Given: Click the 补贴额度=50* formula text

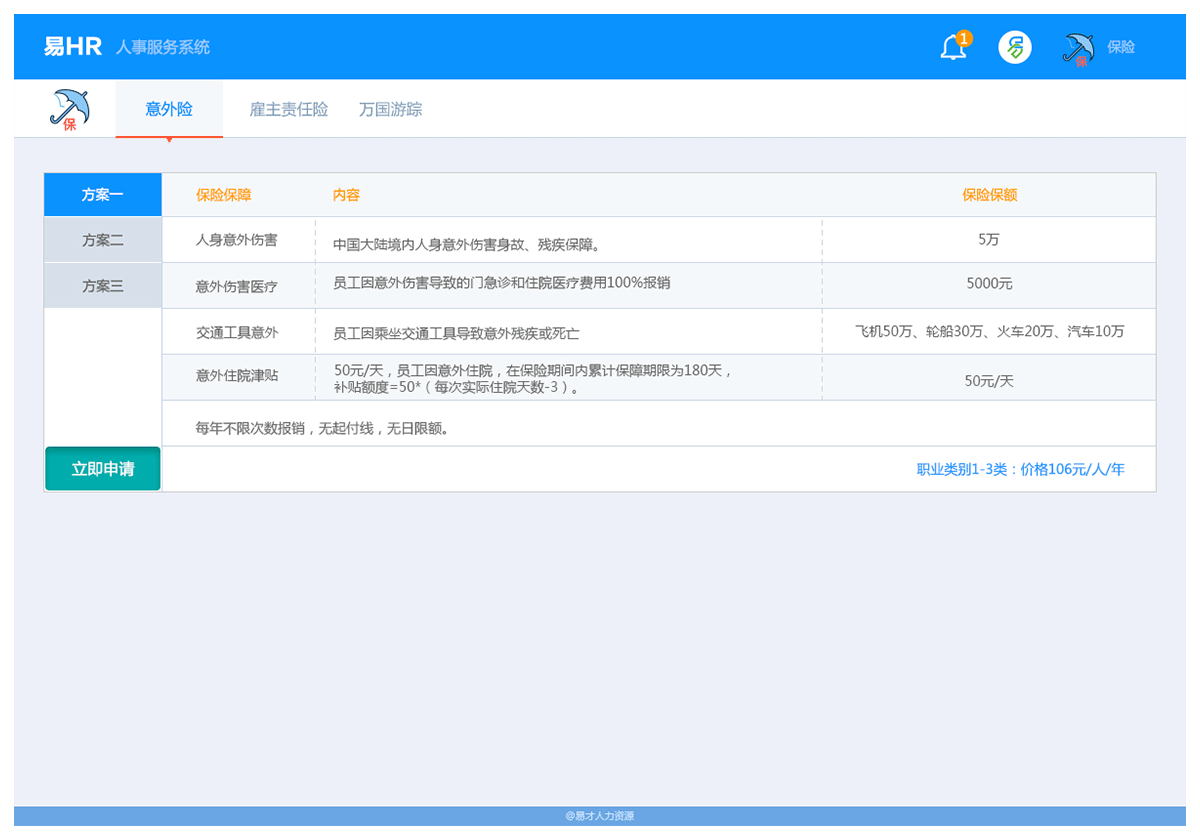Looking at the screenshot, I should tap(457, 387).
